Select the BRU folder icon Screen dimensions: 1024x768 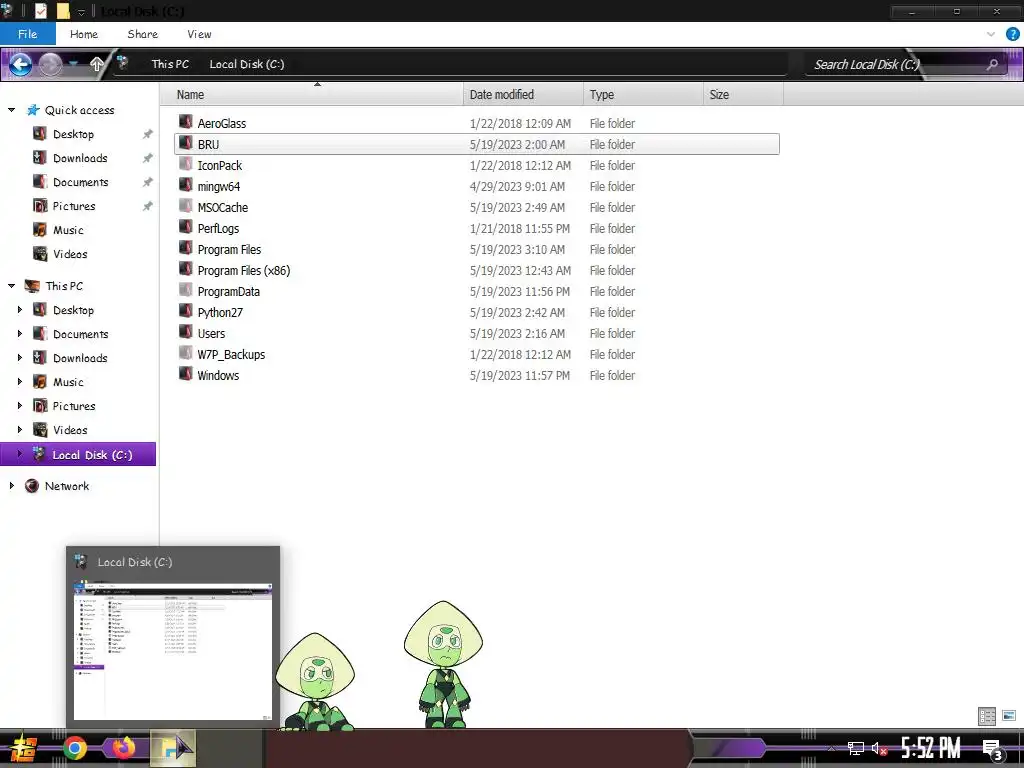pyautogui.click(x=185, y=143)
